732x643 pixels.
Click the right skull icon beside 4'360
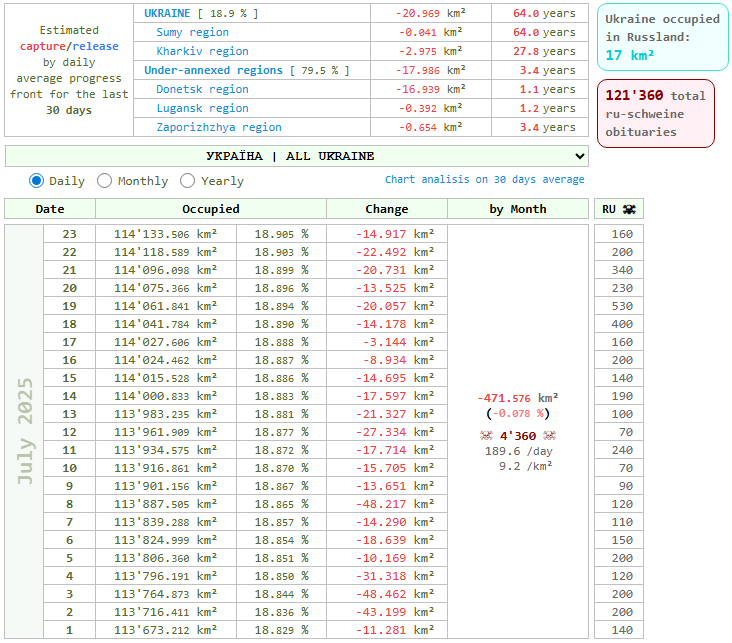coord(549,436)
